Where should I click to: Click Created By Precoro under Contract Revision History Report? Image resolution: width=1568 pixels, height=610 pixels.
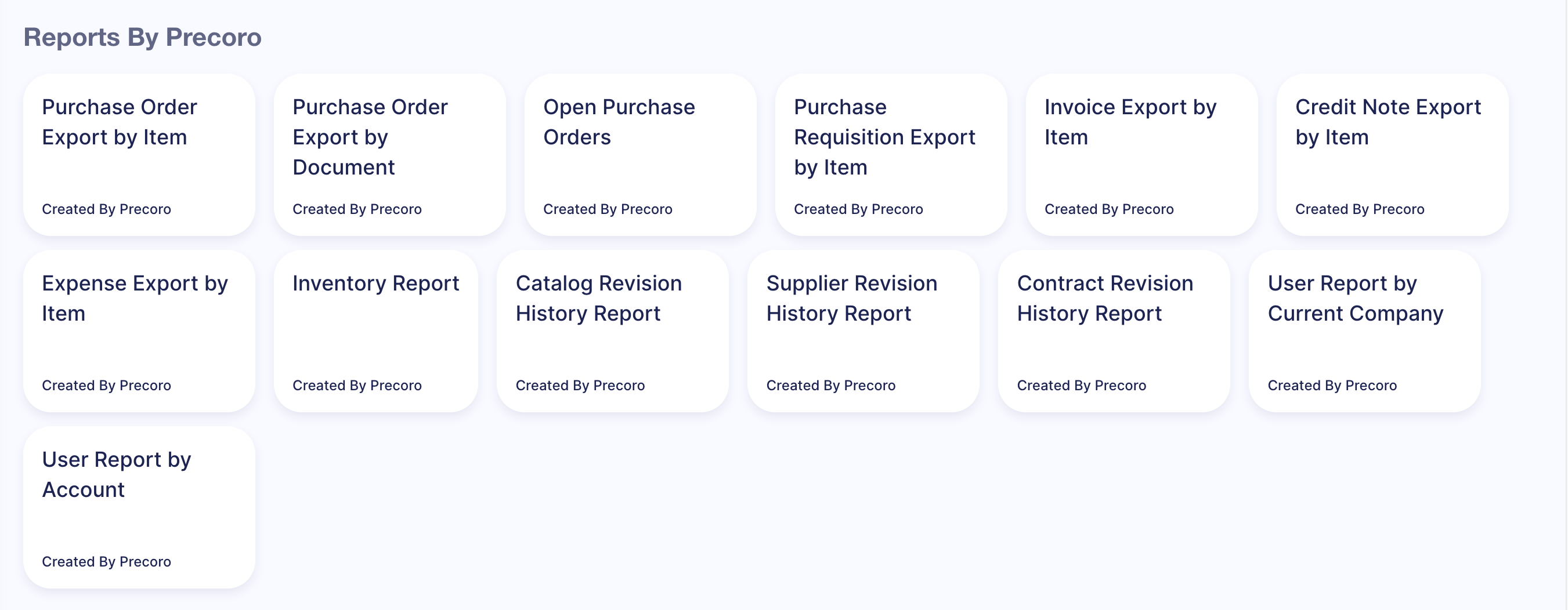click(1082, 385)
